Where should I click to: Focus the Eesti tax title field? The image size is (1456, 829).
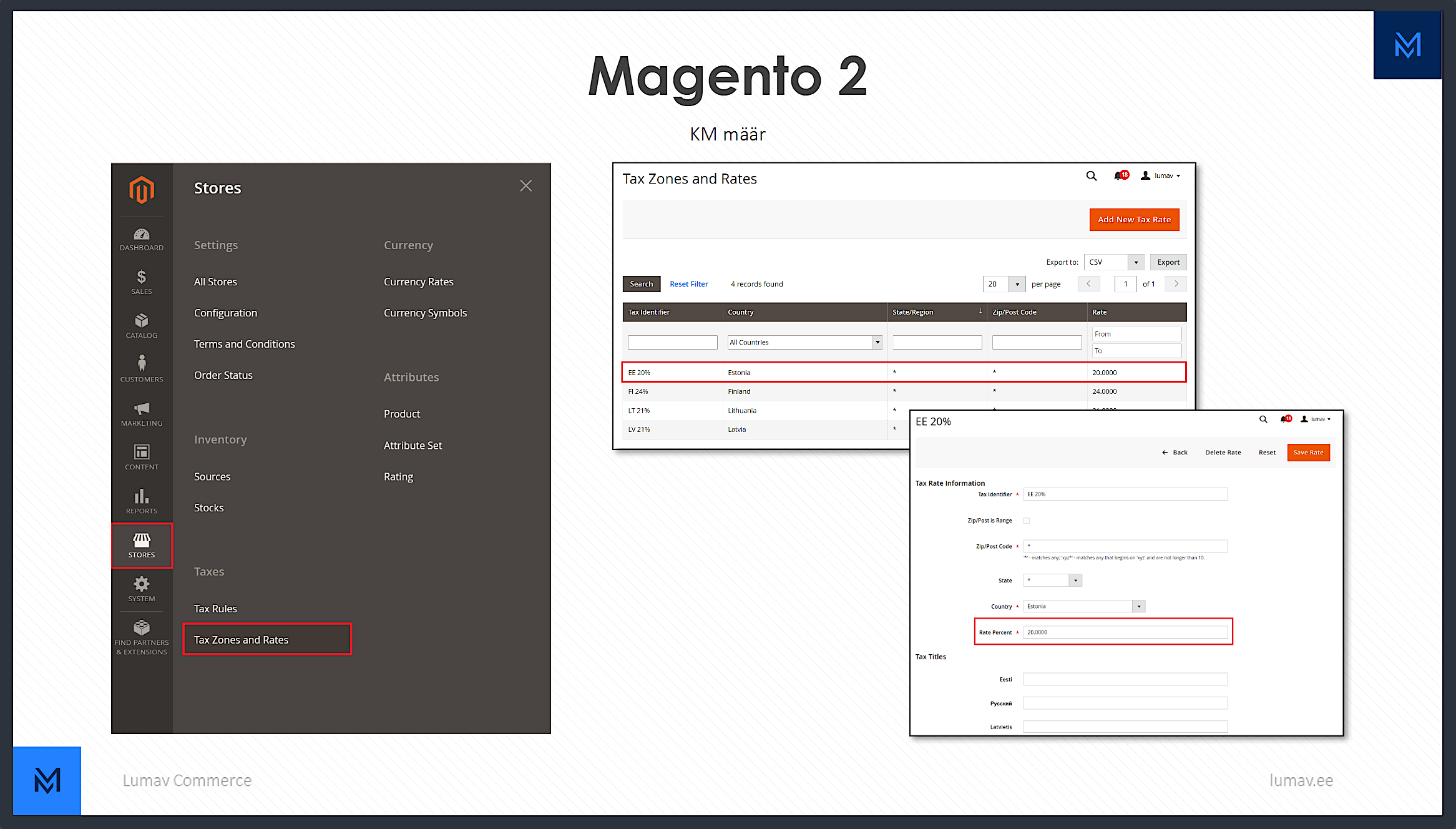point(1125,679)
